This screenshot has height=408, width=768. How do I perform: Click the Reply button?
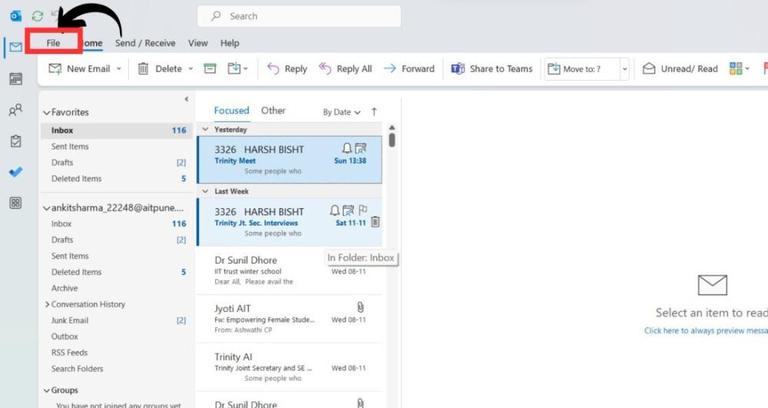coord(287,69)
